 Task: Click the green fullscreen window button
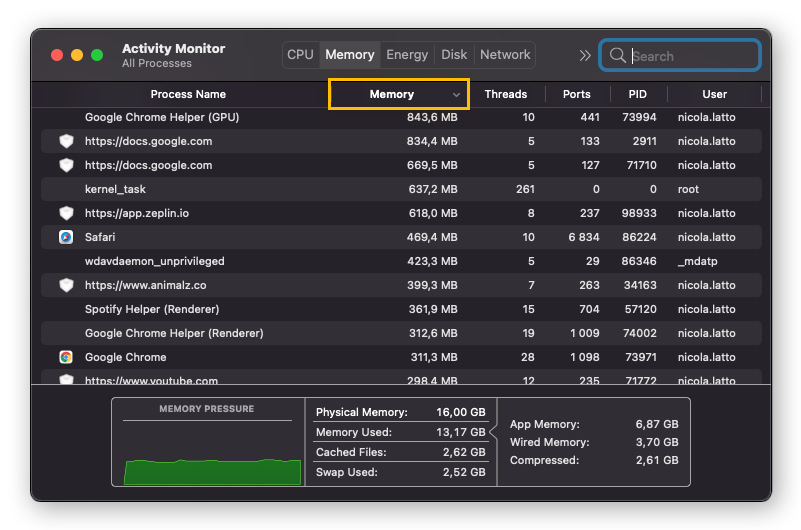(97, 55)
